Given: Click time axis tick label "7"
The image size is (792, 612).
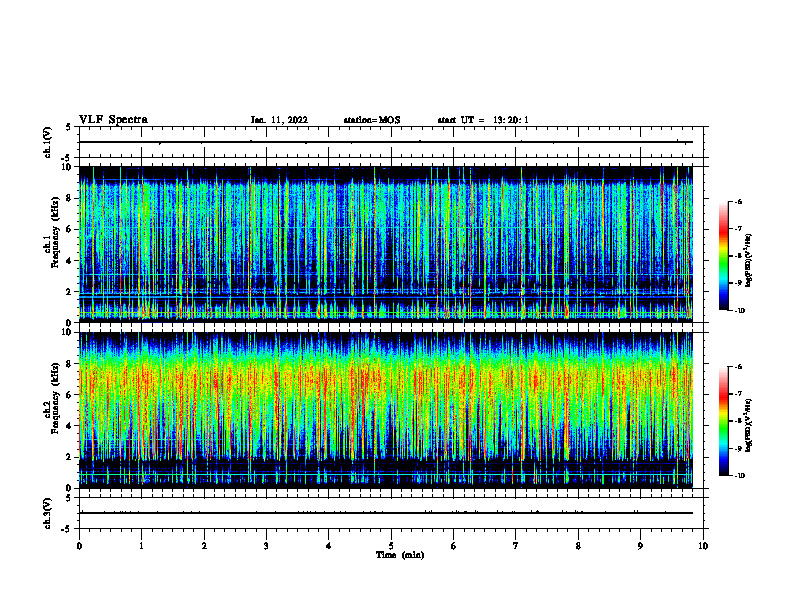Looking at the screenshot, I should (x=516, y=546).
